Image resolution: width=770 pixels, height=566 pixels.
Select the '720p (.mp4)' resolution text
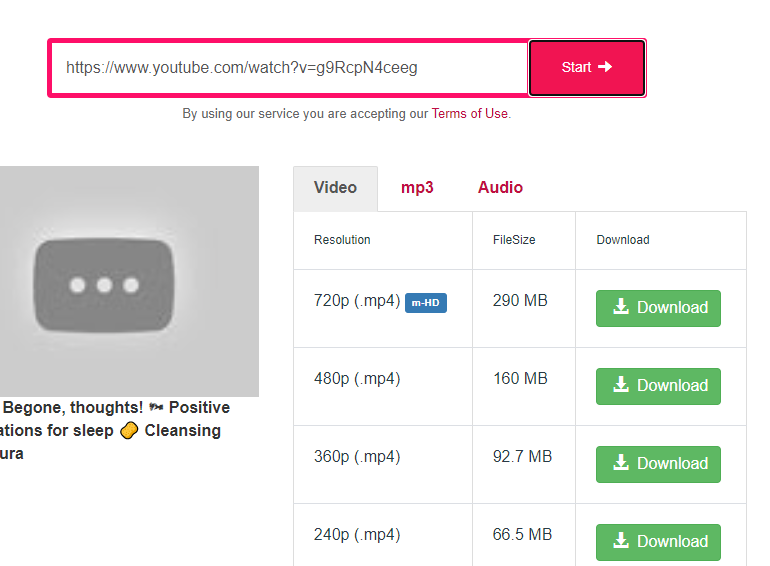[x=357, y=300]
